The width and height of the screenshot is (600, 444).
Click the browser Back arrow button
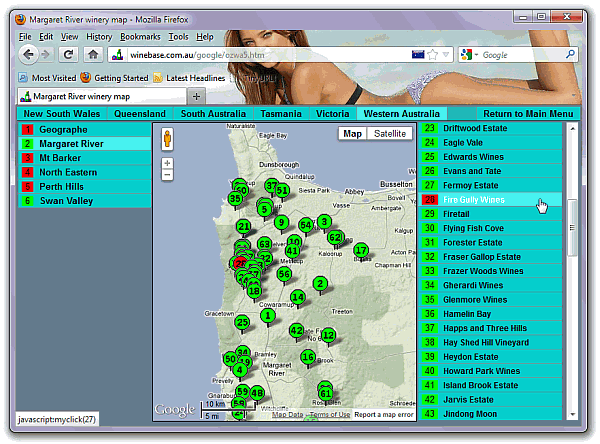click(x=28, y=55)
